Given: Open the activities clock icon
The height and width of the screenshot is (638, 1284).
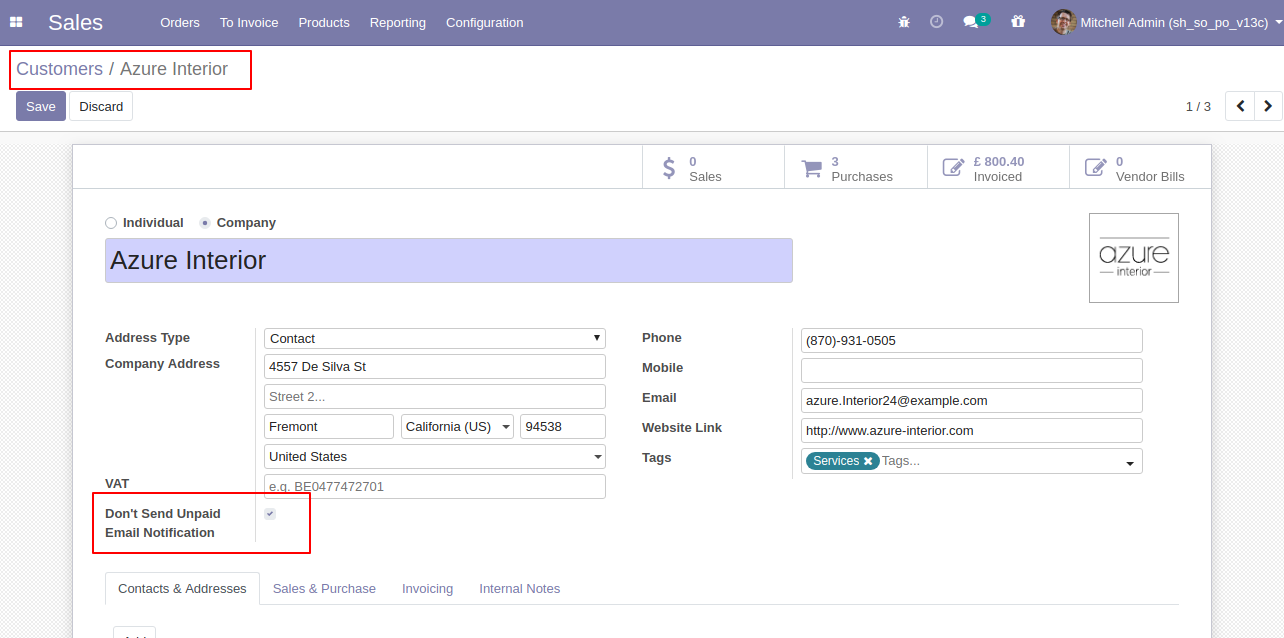Looking at the screenshot, I should [x=936, y=22].
